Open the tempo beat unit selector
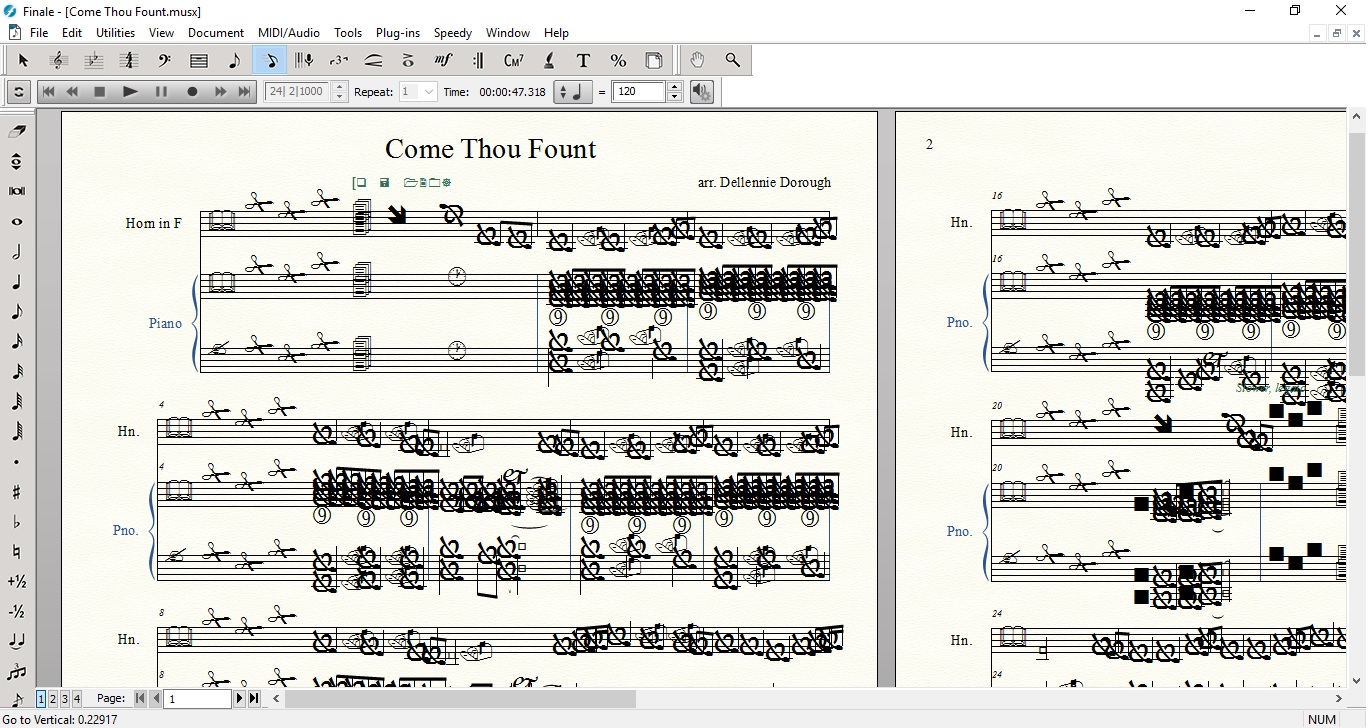Image resolution: width=1370 pixels, height=728 pixels. (x=573, y=92)
